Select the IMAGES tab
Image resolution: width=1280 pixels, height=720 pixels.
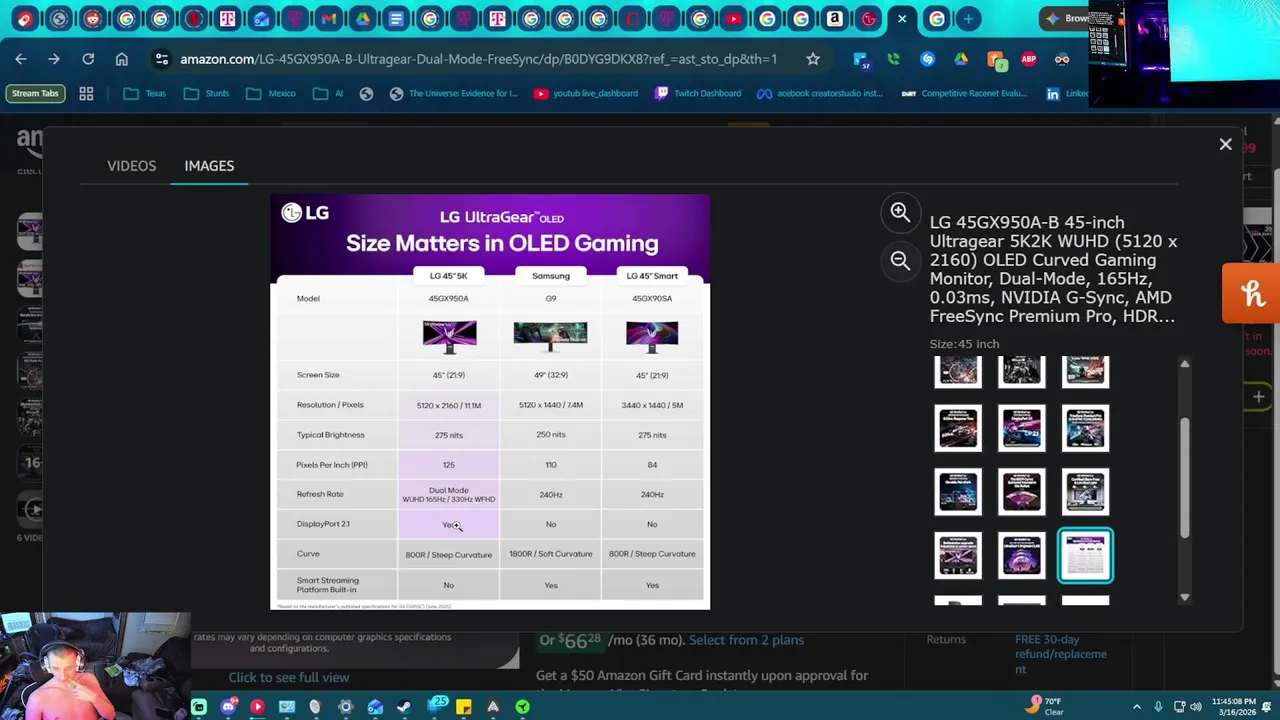pos(209,166)
